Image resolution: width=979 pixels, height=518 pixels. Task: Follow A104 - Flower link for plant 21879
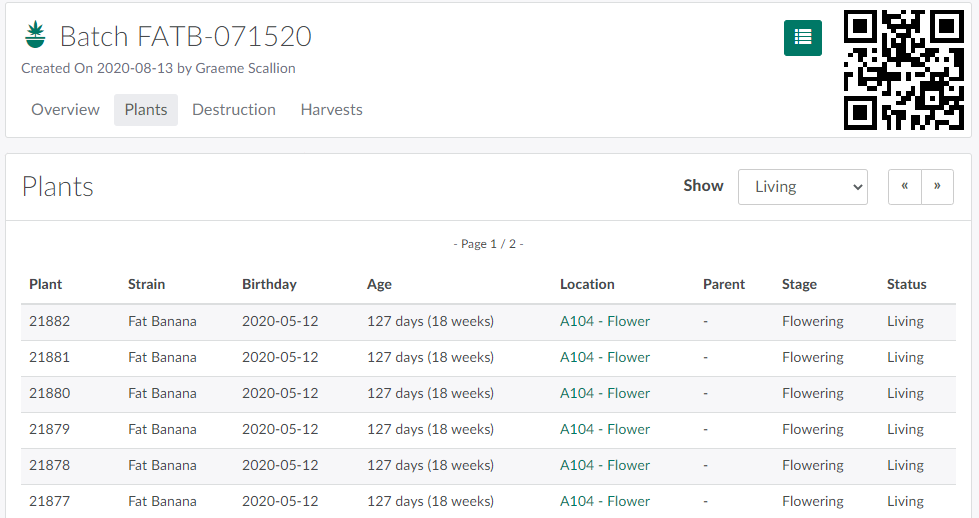pyautogui.click(x=604, y=430)
